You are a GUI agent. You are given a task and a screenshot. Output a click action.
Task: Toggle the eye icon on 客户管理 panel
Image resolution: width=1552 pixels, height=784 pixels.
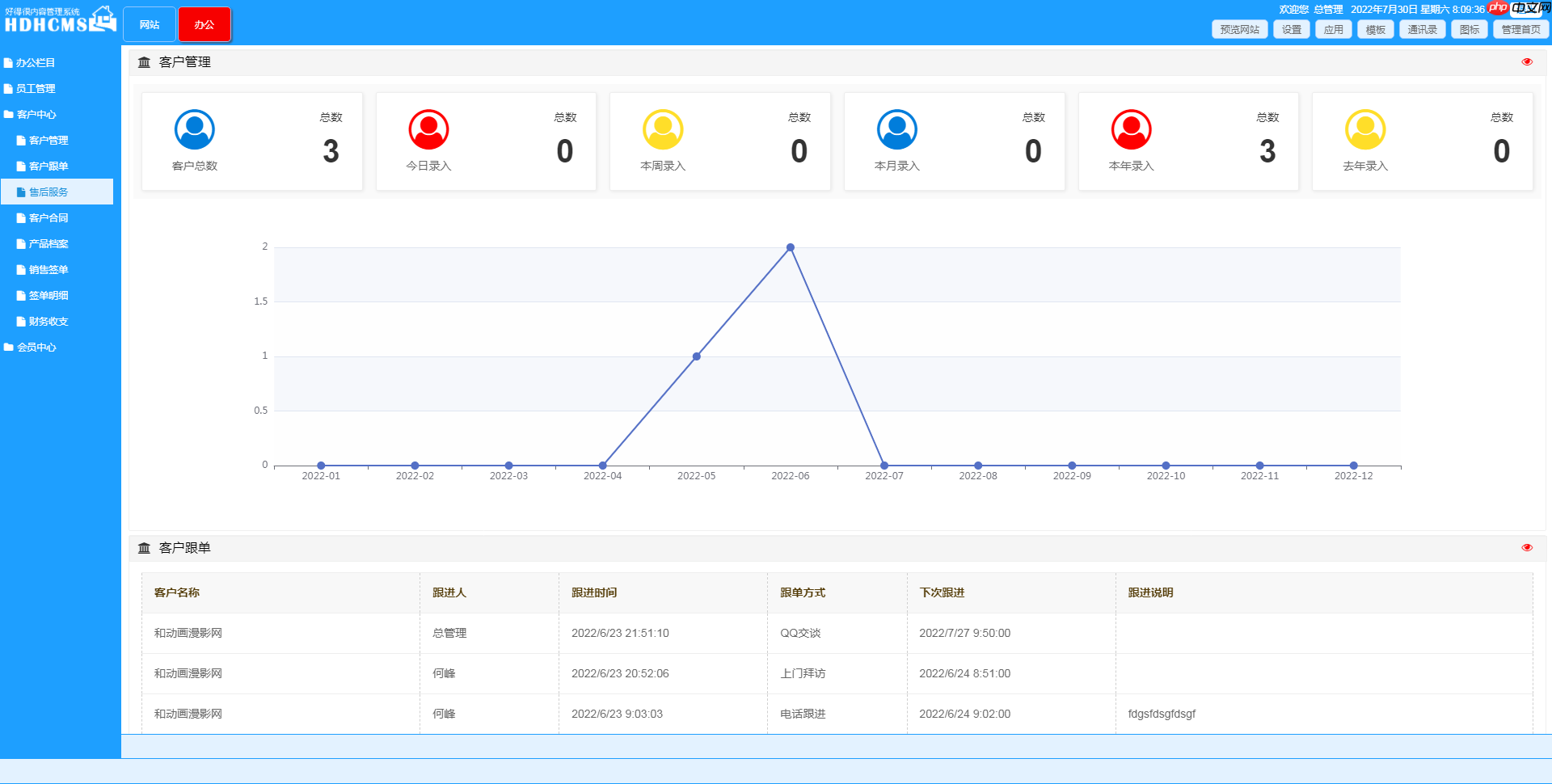coord(1527,61)
